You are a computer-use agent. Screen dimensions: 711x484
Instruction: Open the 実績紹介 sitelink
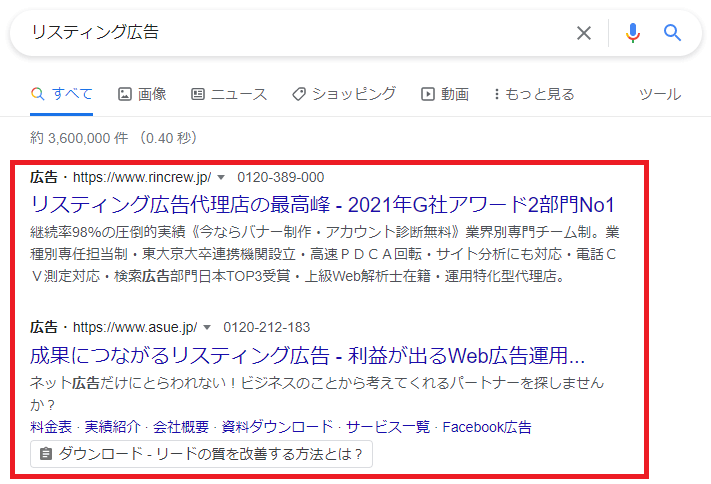pos(112,427)
